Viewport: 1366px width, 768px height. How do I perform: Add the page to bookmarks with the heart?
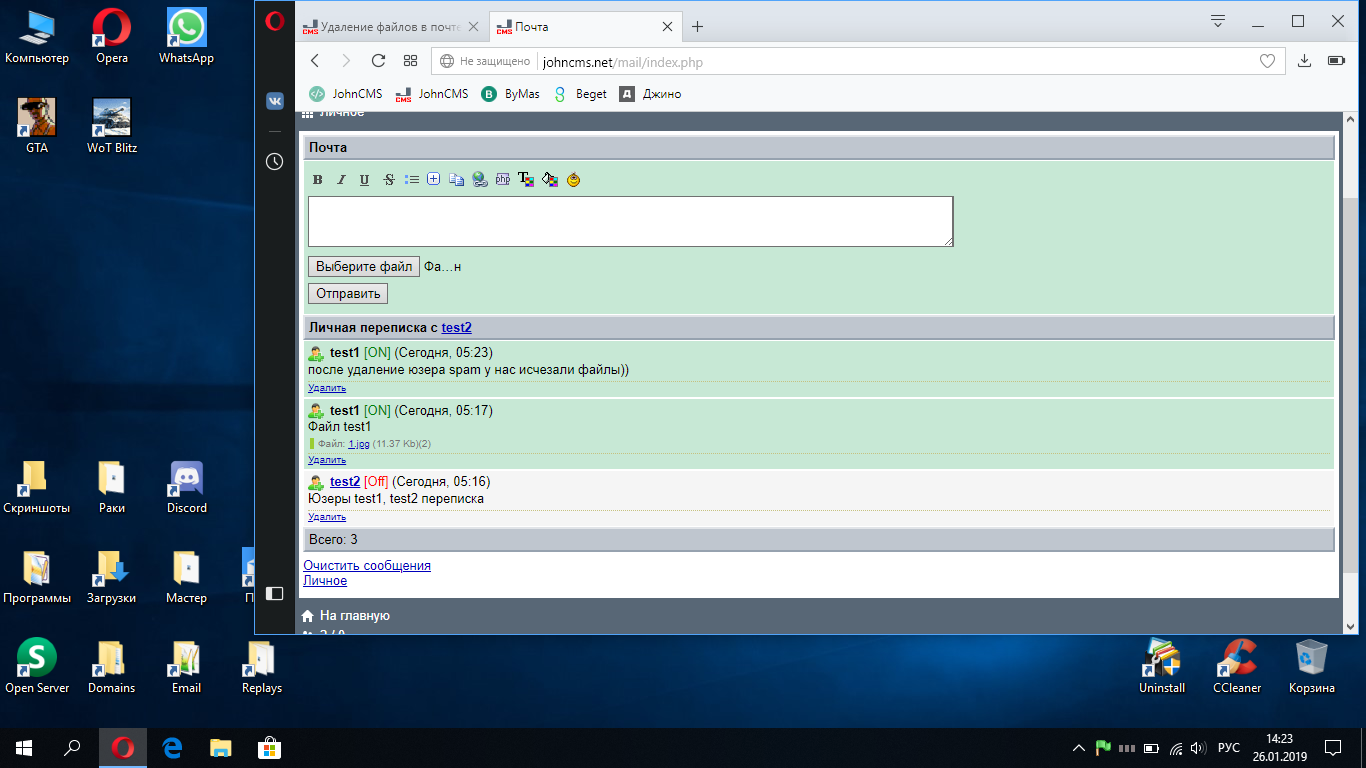coord(1267,61)
